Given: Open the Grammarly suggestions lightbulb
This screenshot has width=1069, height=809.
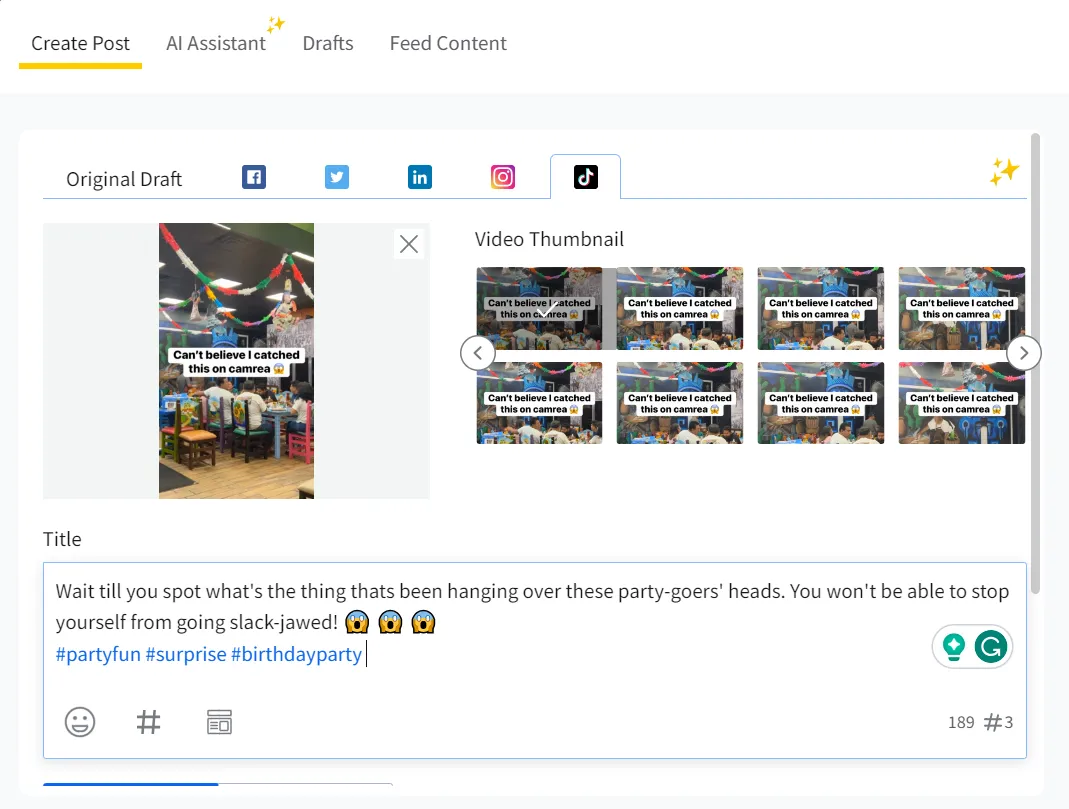Looking at the screenshot, I should click(953, 646).
